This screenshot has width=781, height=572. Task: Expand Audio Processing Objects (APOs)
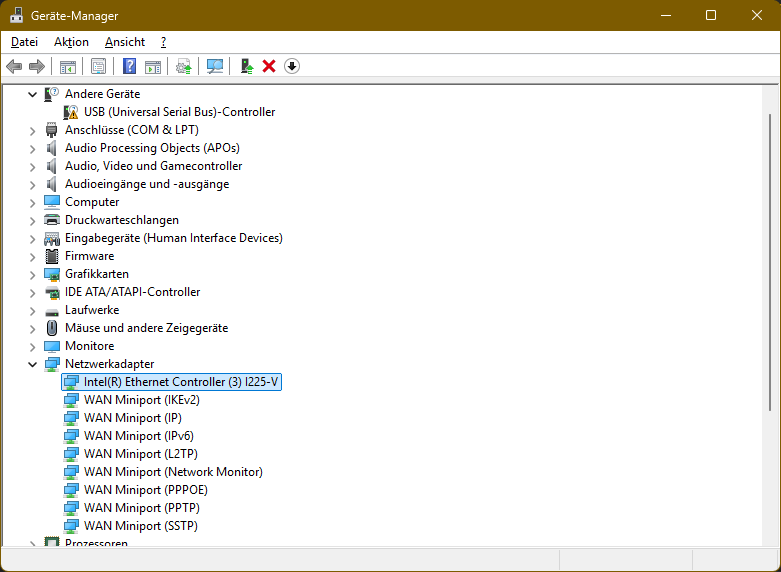[x=33, y=148]
